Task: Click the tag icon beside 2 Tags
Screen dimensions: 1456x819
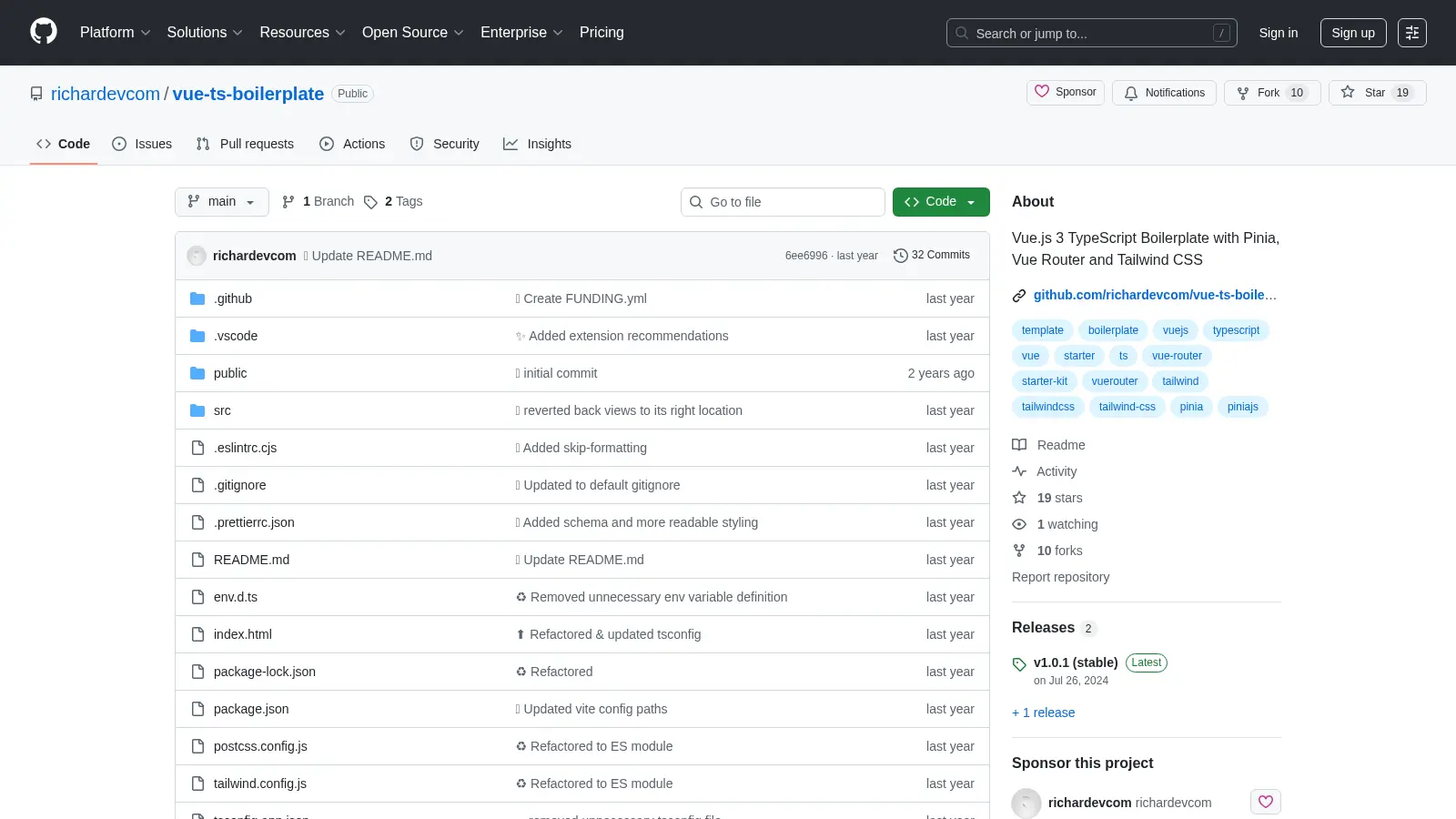Action: 370,202
